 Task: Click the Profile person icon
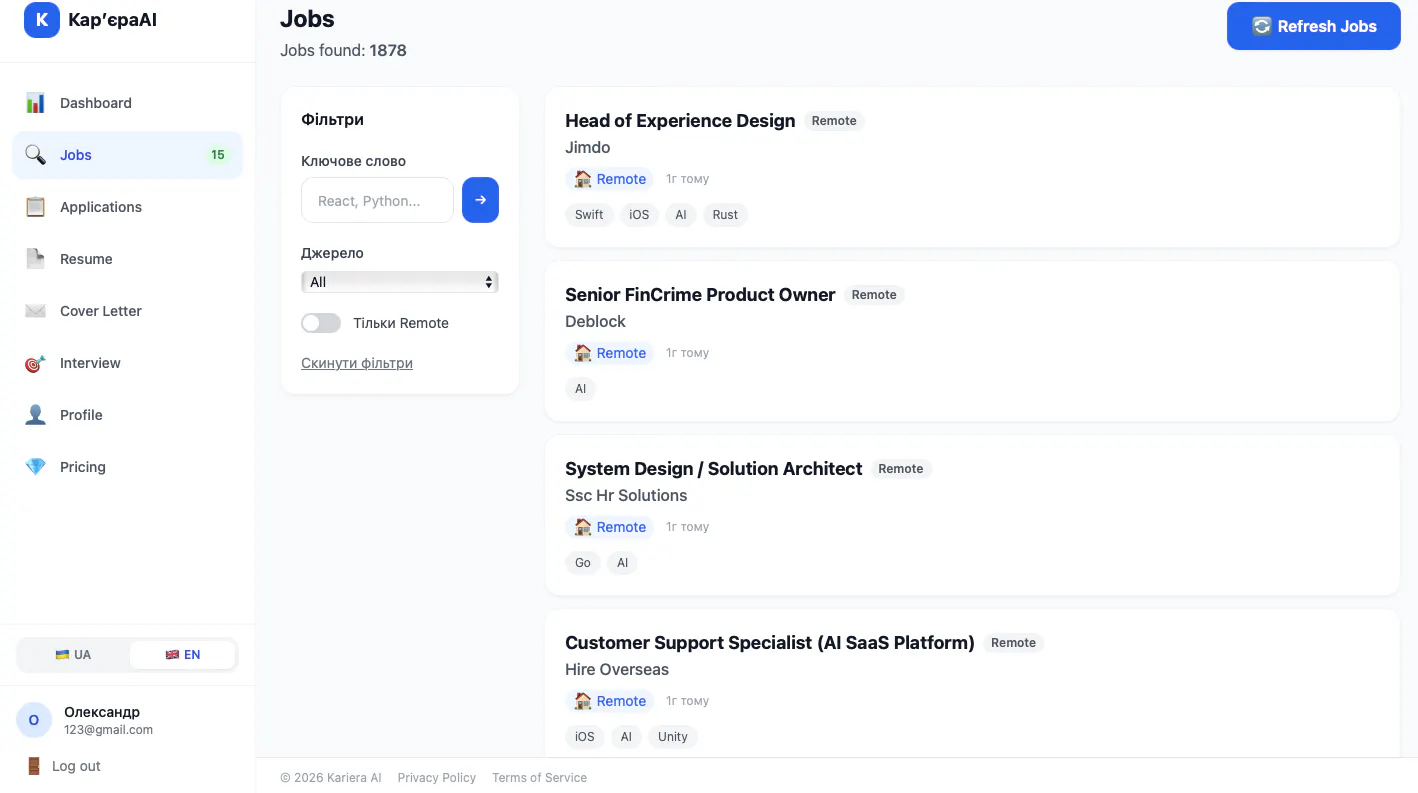coord(35,415)
